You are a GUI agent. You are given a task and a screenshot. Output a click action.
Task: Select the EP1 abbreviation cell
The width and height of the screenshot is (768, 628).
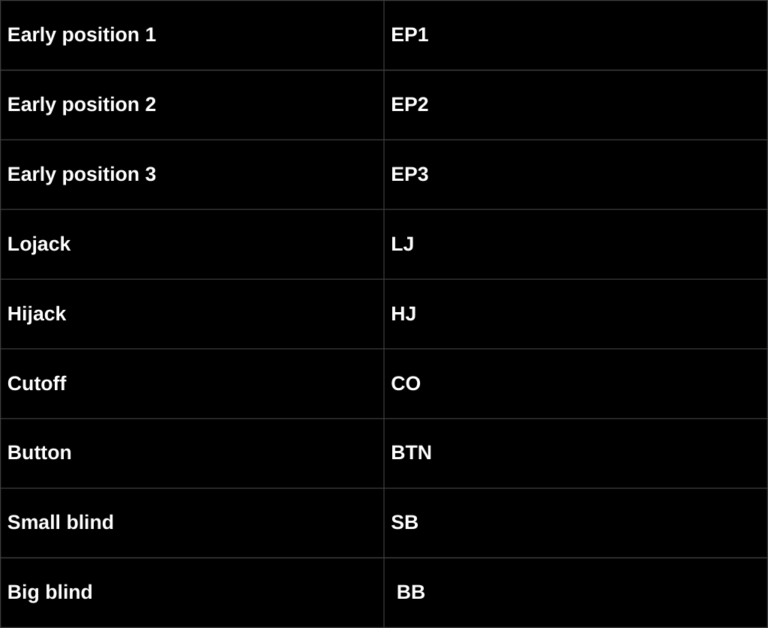click(409, 35)
